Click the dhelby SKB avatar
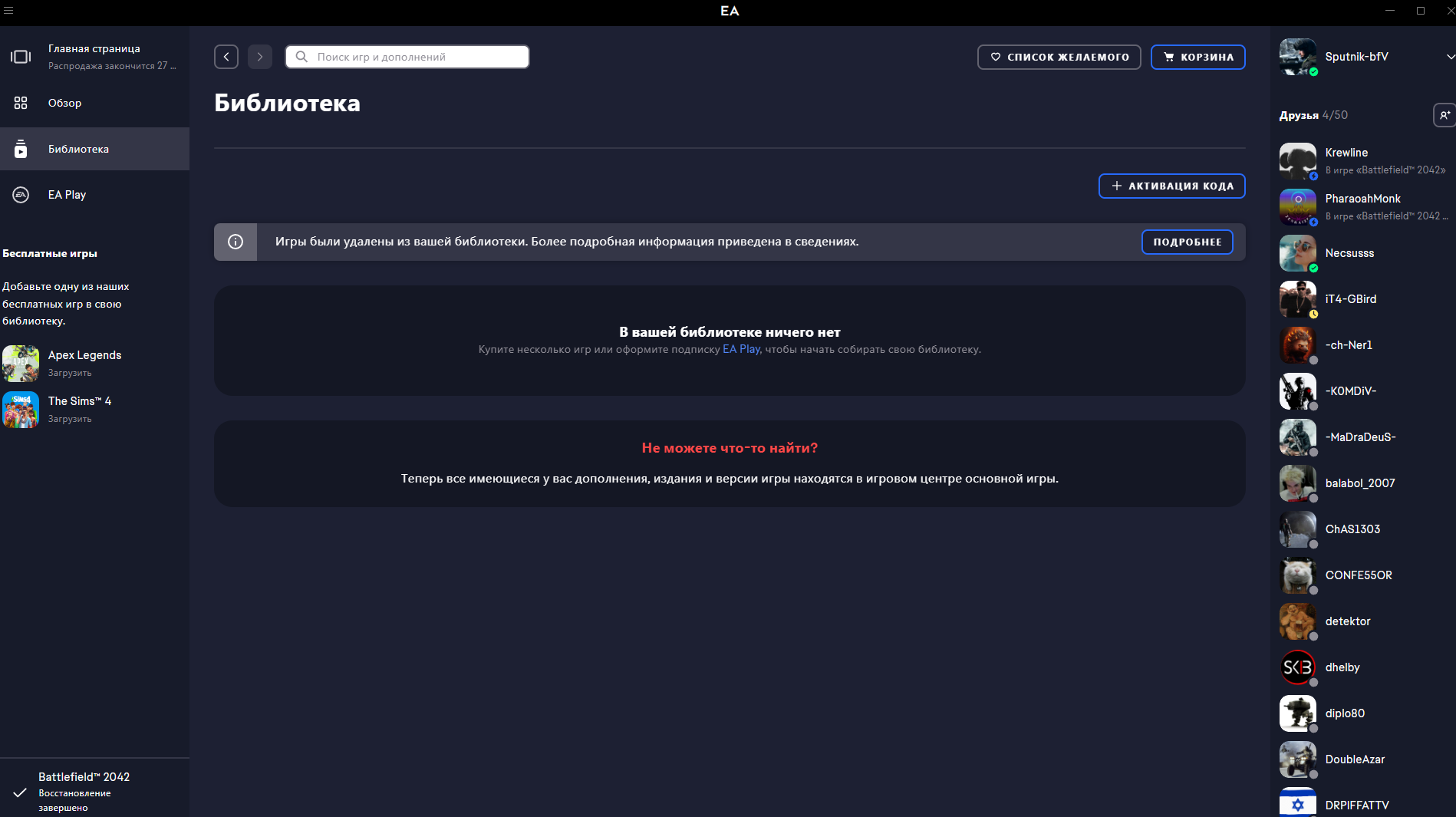1456x817 pixels. pyautogui.click(x=1298, y=667)
